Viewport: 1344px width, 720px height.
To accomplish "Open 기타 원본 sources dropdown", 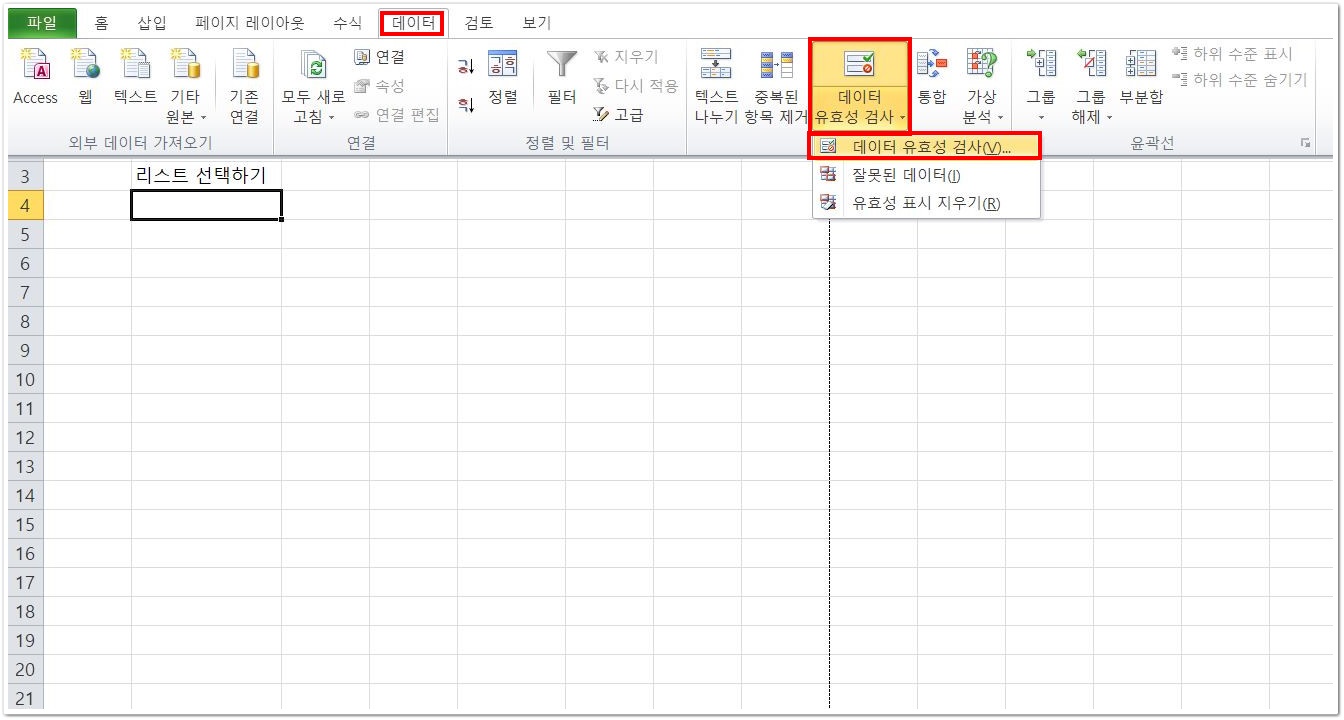I will click(x=186, y=87).
